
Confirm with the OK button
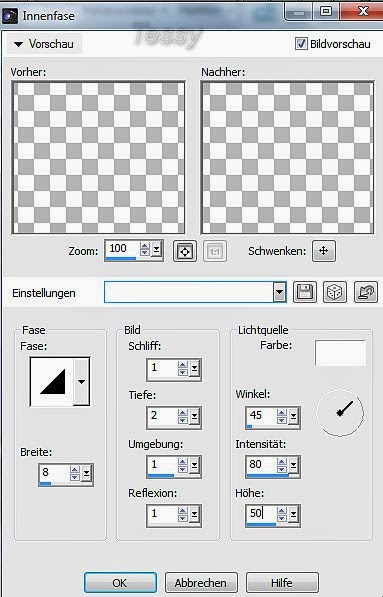[120, 583]
